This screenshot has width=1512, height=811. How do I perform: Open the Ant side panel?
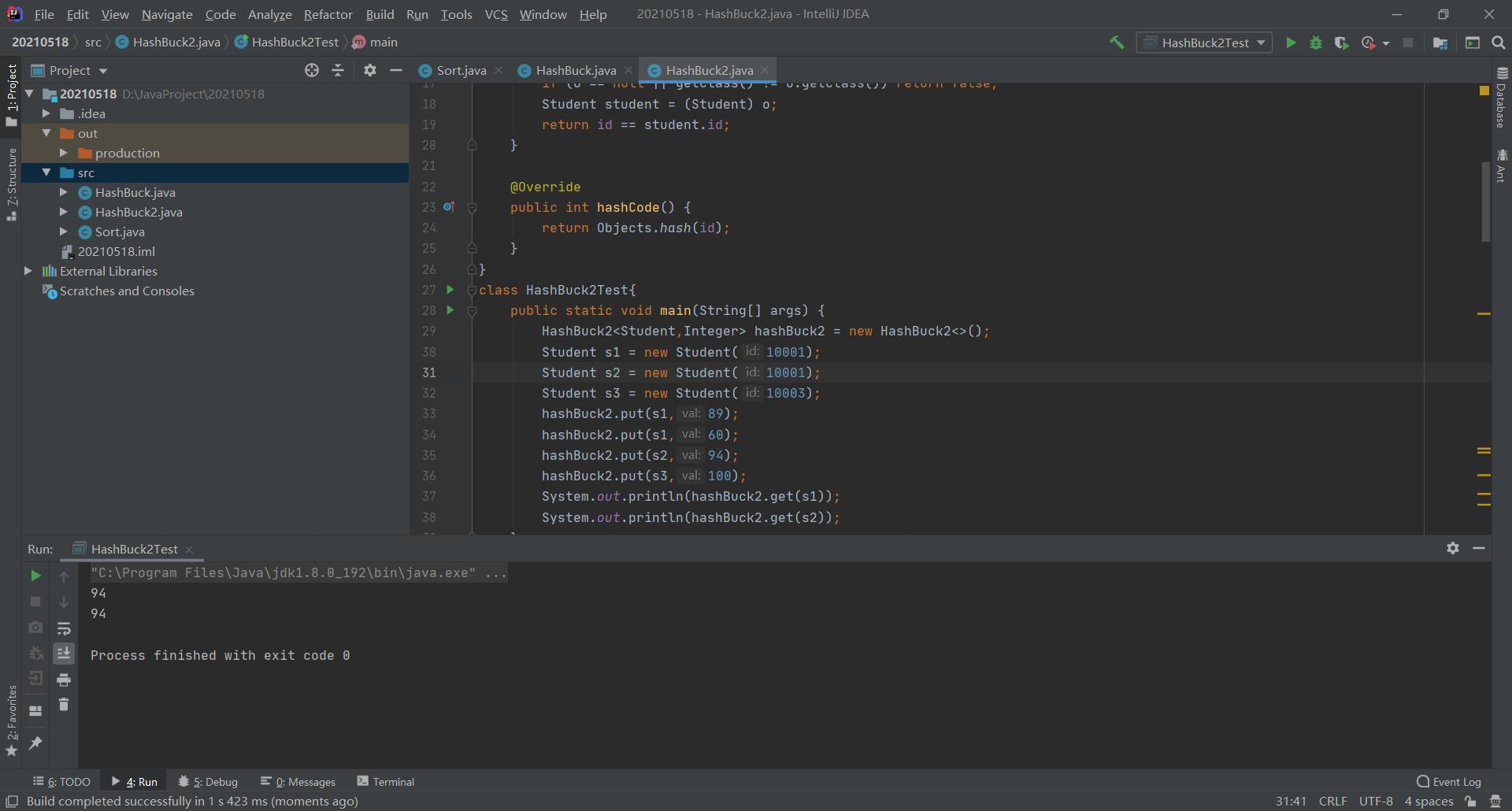coord(1502,165)
